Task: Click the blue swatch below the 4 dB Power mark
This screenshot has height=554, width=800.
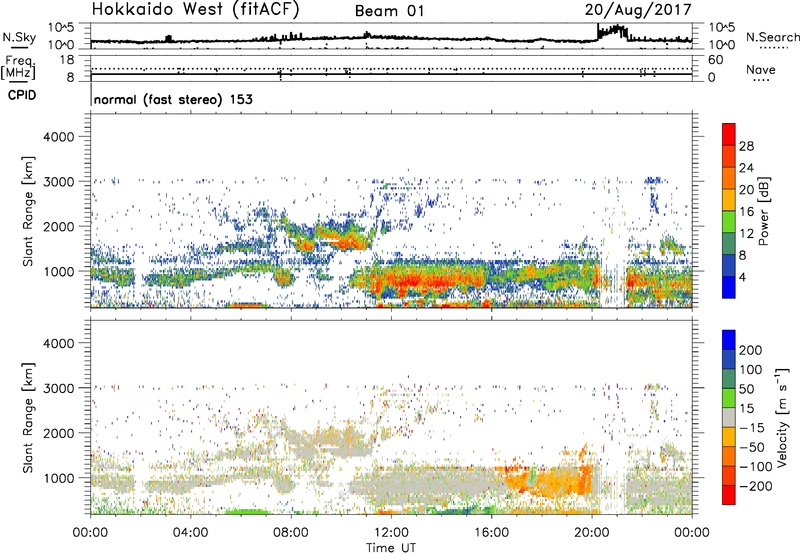Action: point(729,287)
